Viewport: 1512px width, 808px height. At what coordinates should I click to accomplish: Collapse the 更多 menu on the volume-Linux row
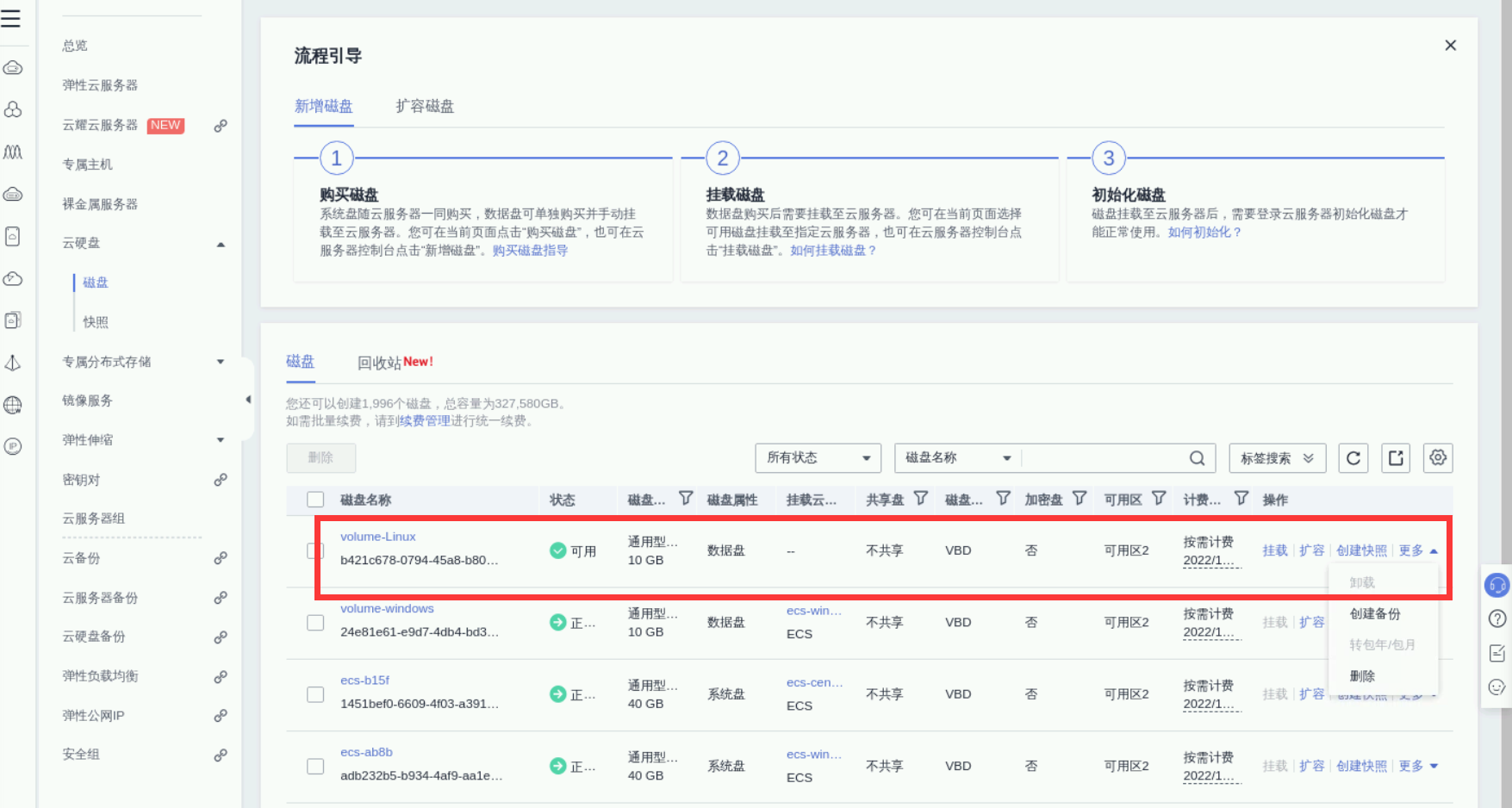[x=1418, y=551]
